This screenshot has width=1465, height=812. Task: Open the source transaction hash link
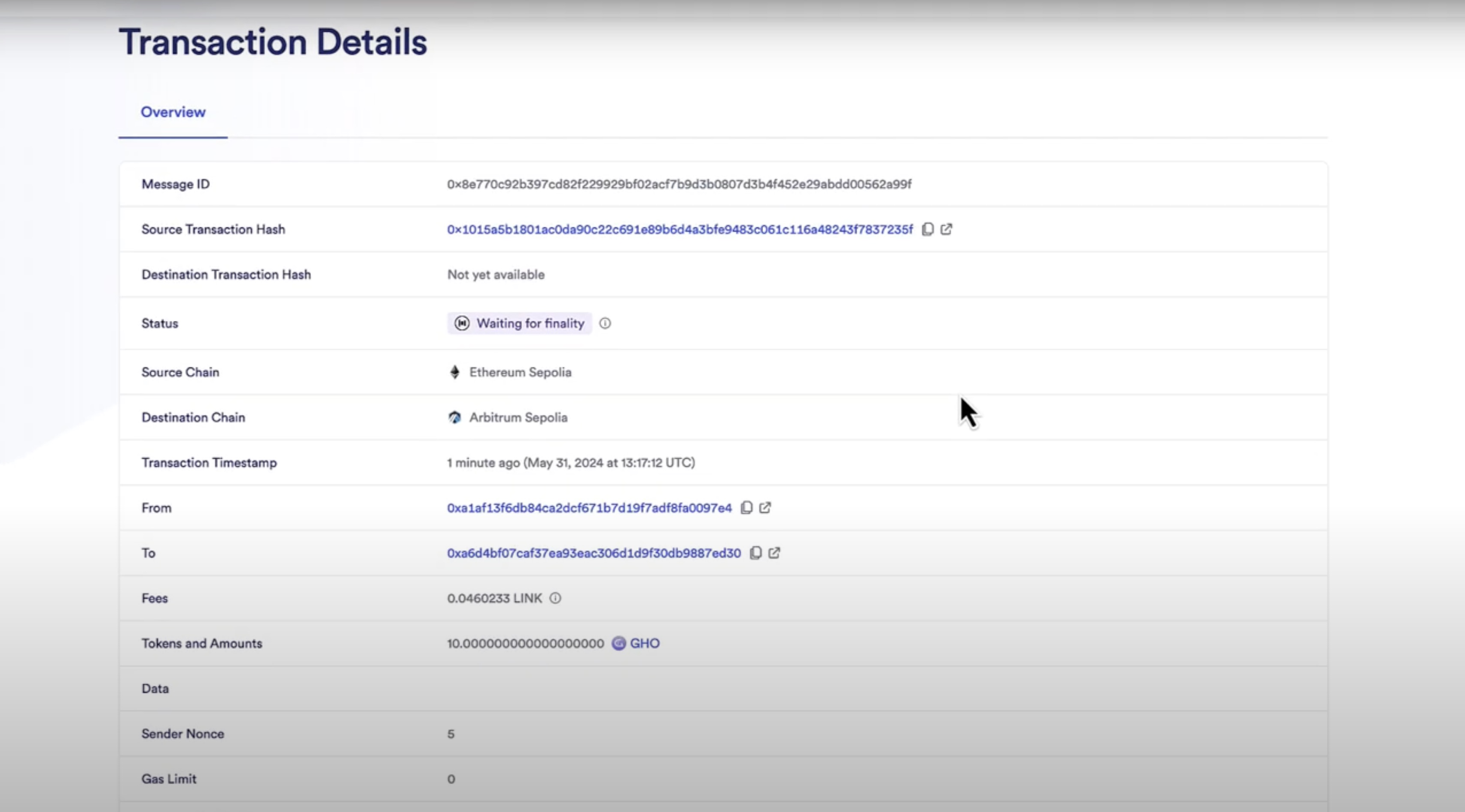[679, 230]
